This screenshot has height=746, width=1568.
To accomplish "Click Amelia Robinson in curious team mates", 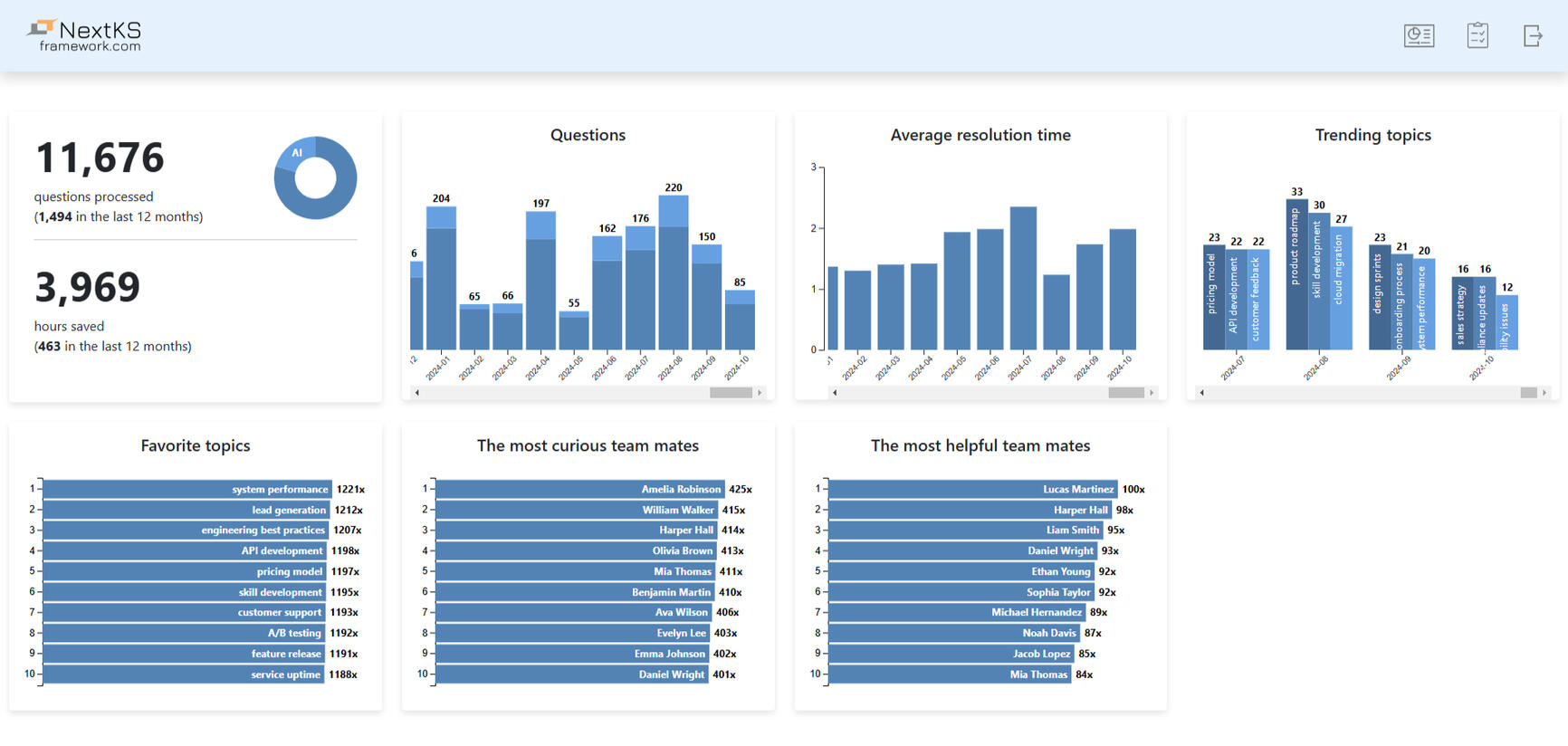I will click(x=579, y=490).
